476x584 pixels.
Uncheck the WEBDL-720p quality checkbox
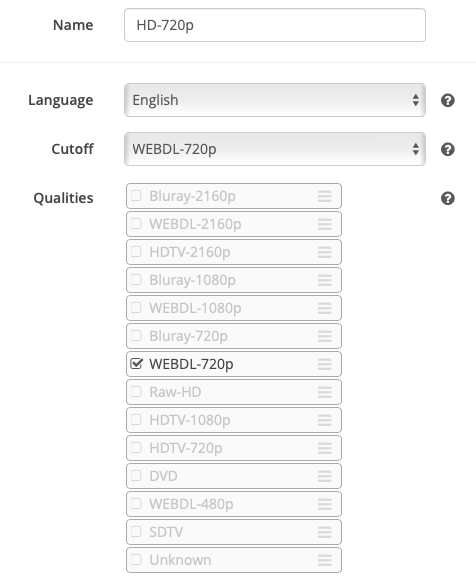[x=136, y=364]
